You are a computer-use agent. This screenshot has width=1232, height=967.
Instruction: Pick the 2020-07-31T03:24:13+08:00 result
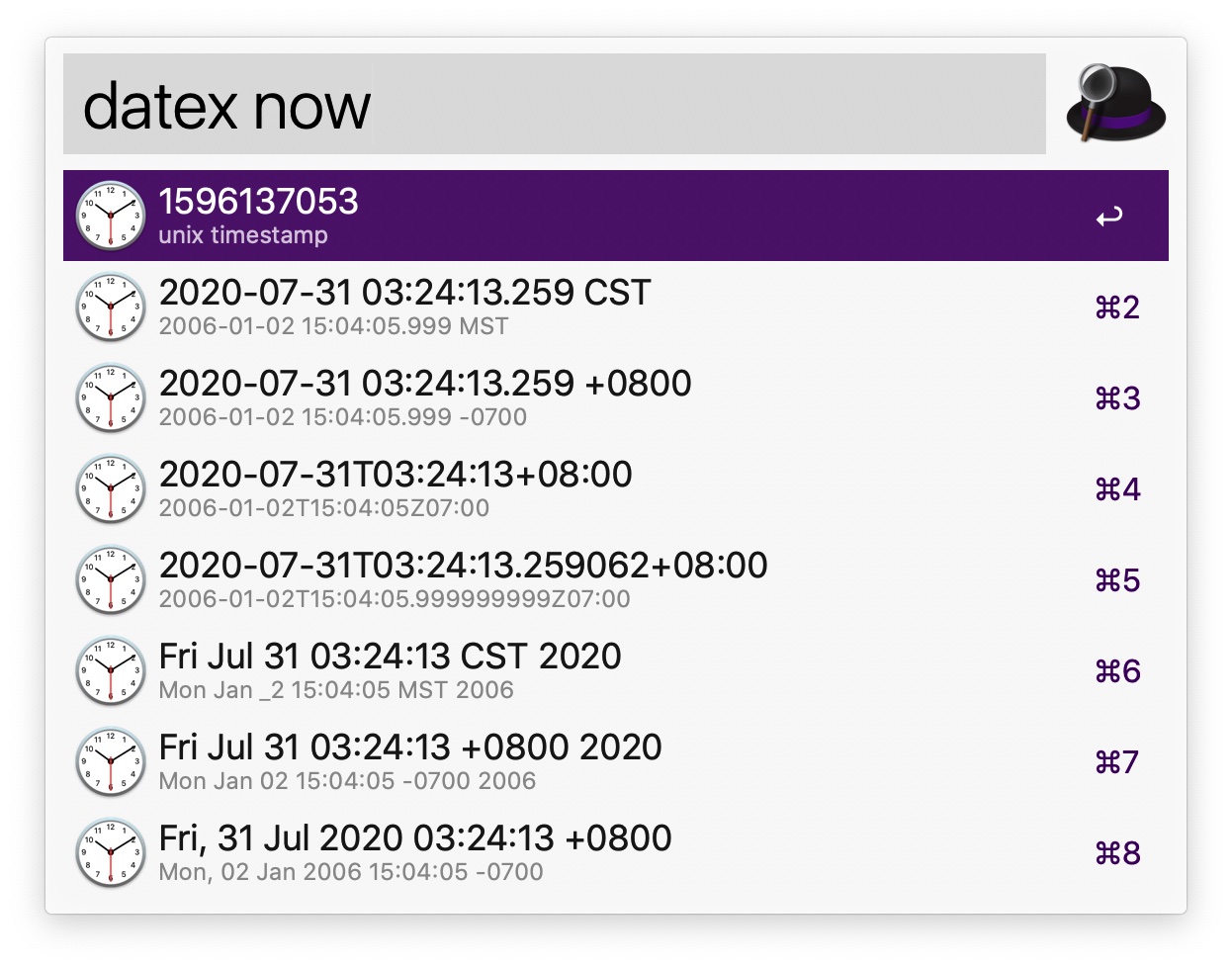[615, 488]
